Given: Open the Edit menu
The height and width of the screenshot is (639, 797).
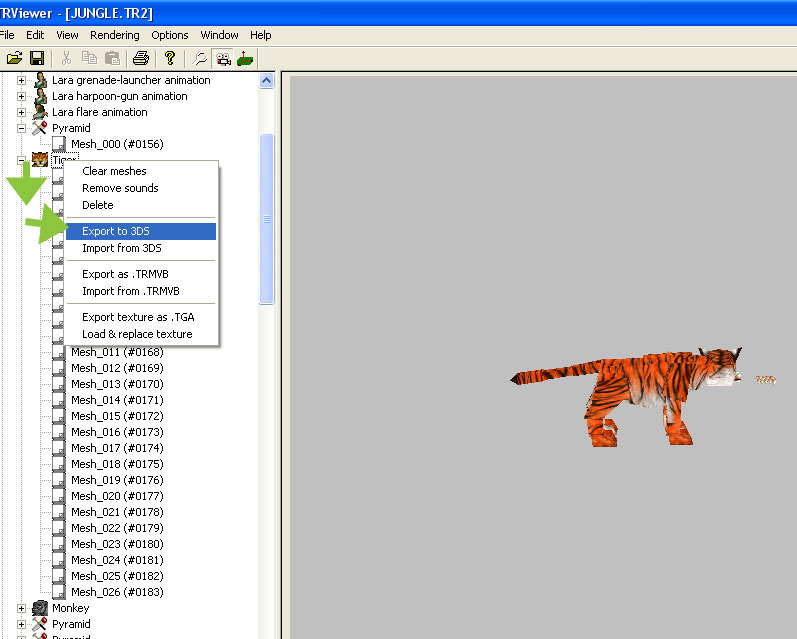Looking at the screenshot, I should [x=35, y=35].
